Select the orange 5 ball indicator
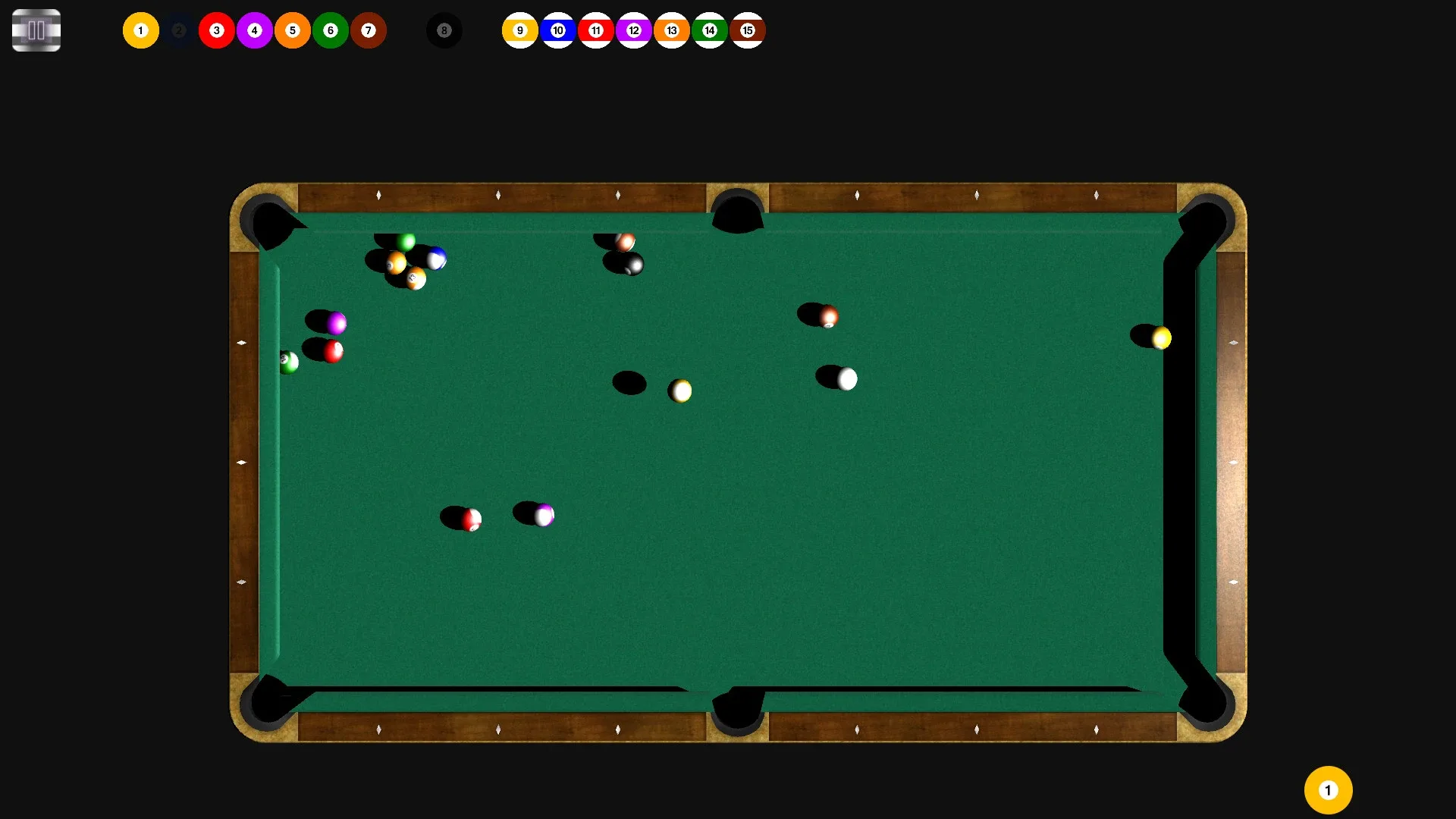Viewport: 1456px width, 819px height. (293, 30)
